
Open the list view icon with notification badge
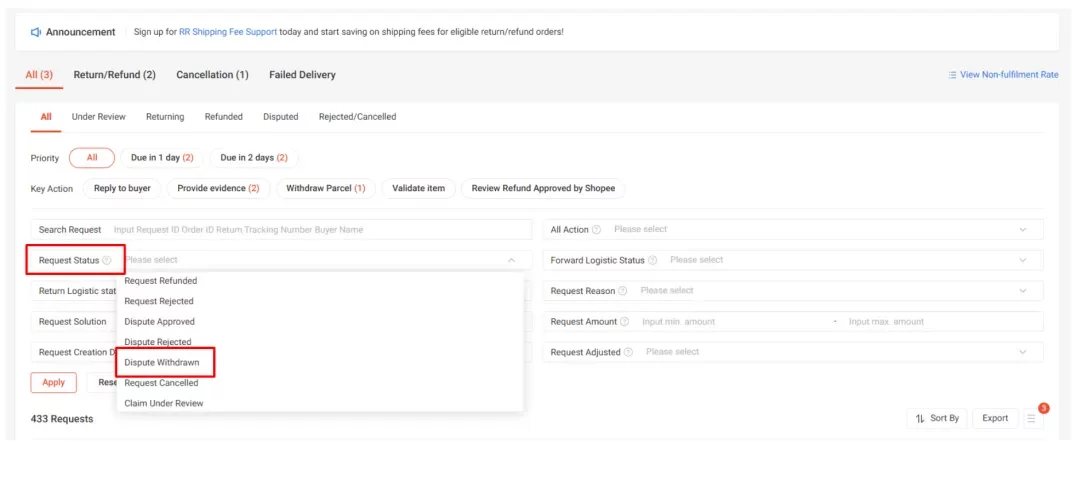[1031, 418]
